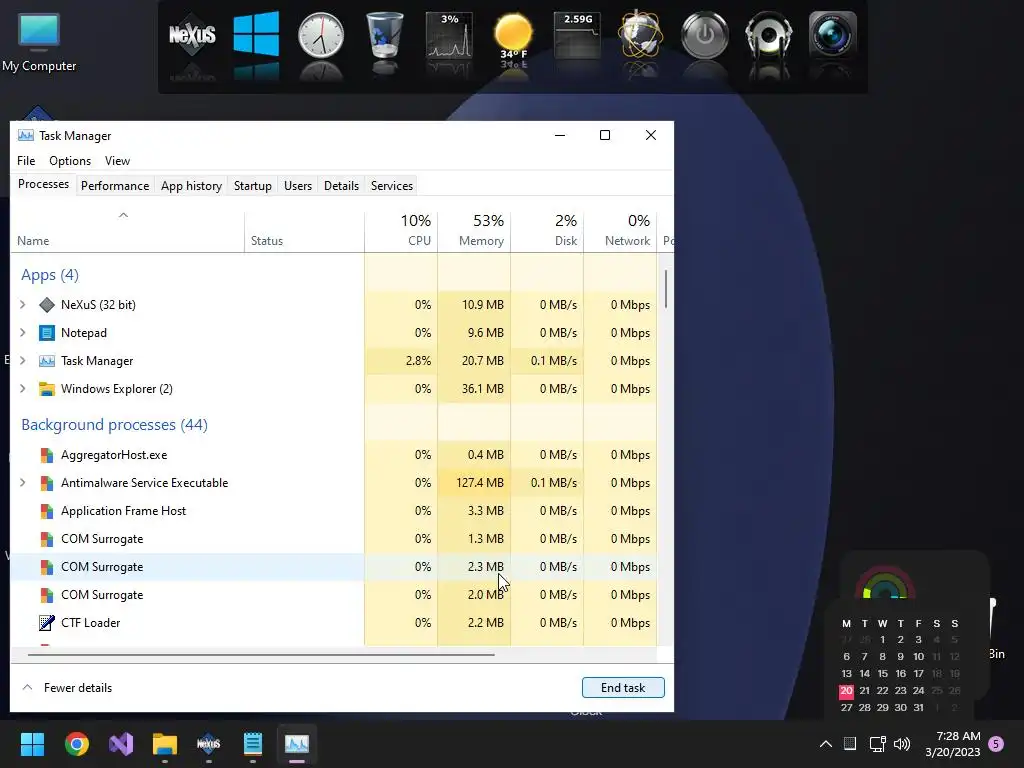Open the analog clock dock icon
Viewport: 1024px width, 768px height.
[321, 35]
